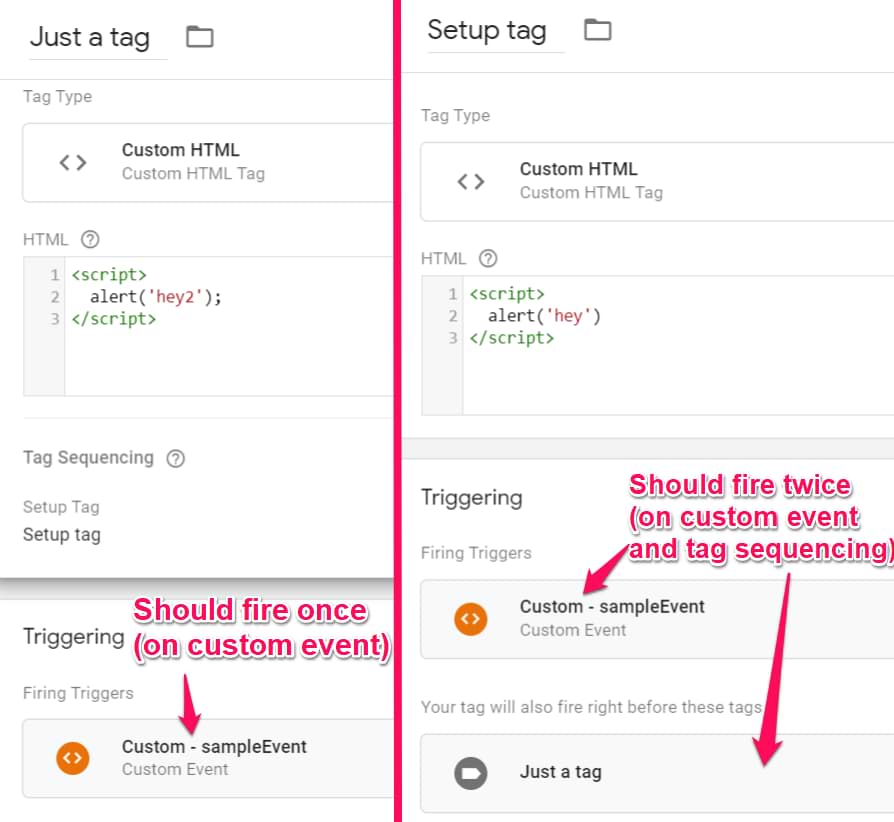Click the folder icon beside "Setup tag" title
This screenshot has height=822, width=894.
pos(598,30)
